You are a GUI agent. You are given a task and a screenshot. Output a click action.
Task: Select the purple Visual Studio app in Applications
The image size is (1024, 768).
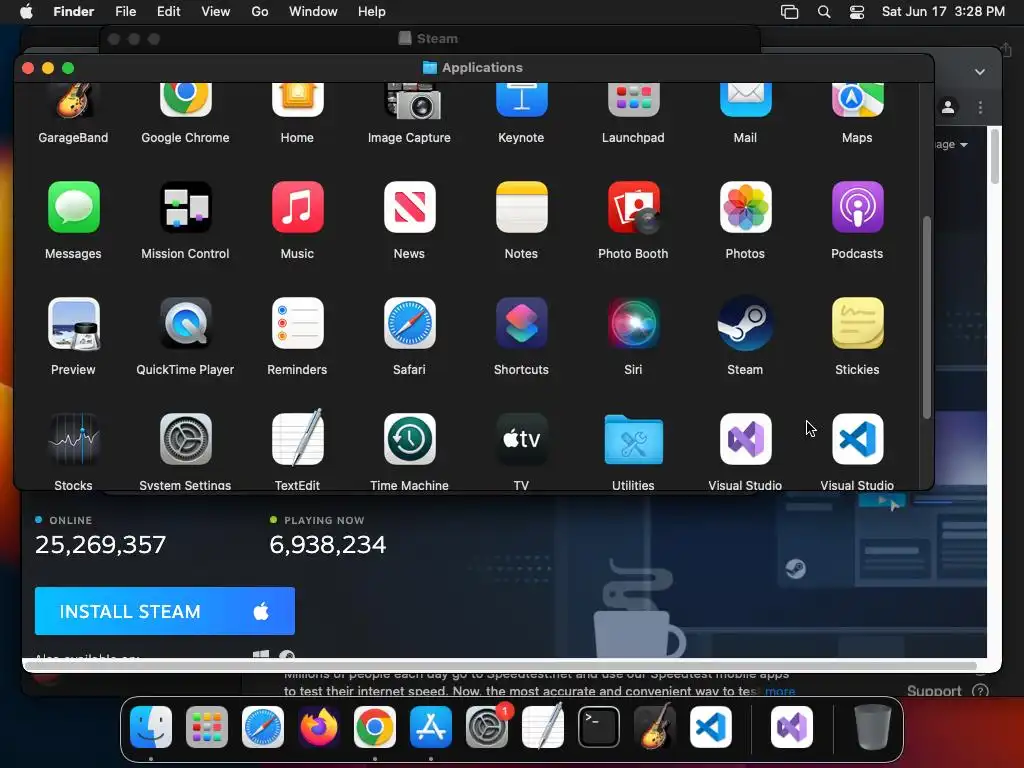pyautogui.click(x=745, y=439)
